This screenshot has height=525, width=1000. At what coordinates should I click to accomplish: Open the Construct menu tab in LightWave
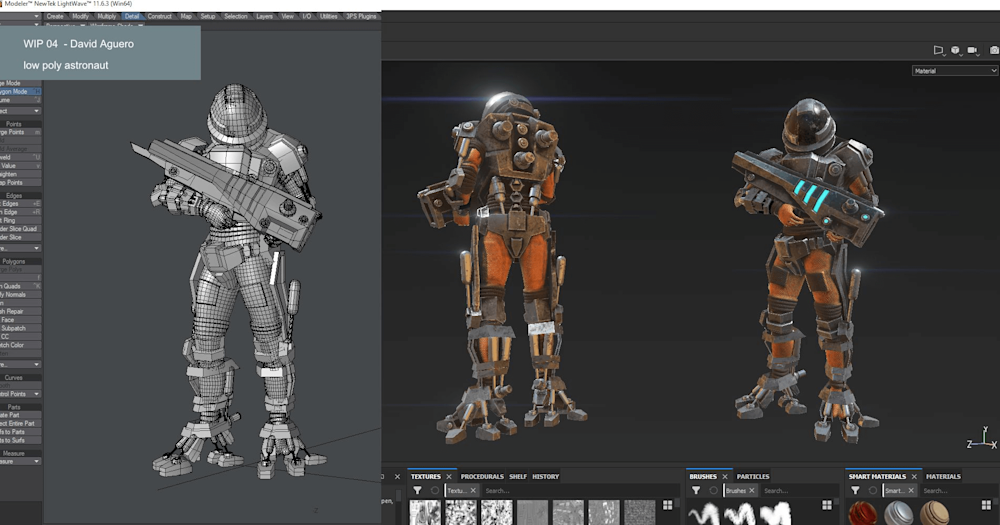(160, 16)
